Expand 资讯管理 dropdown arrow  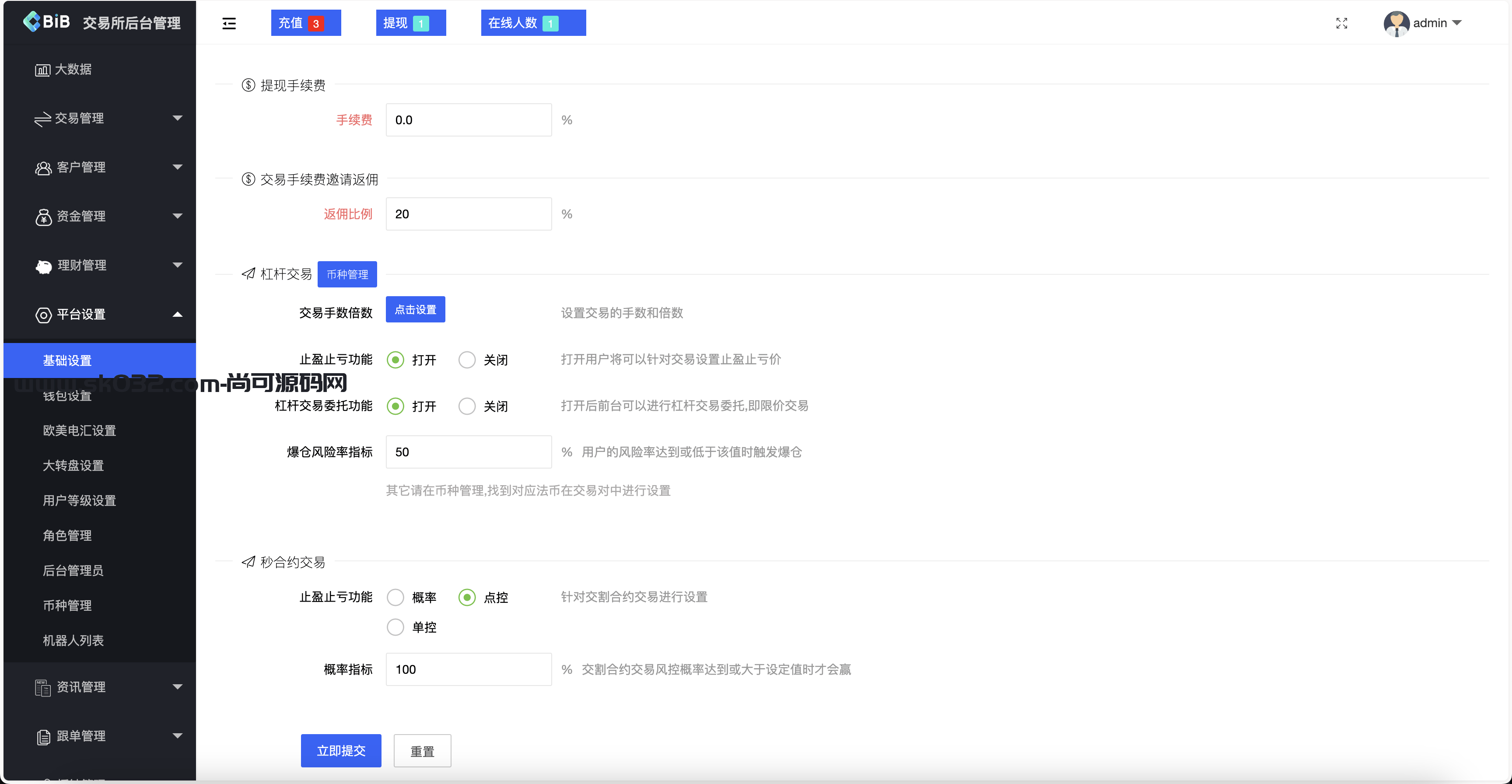pos(177,686)
